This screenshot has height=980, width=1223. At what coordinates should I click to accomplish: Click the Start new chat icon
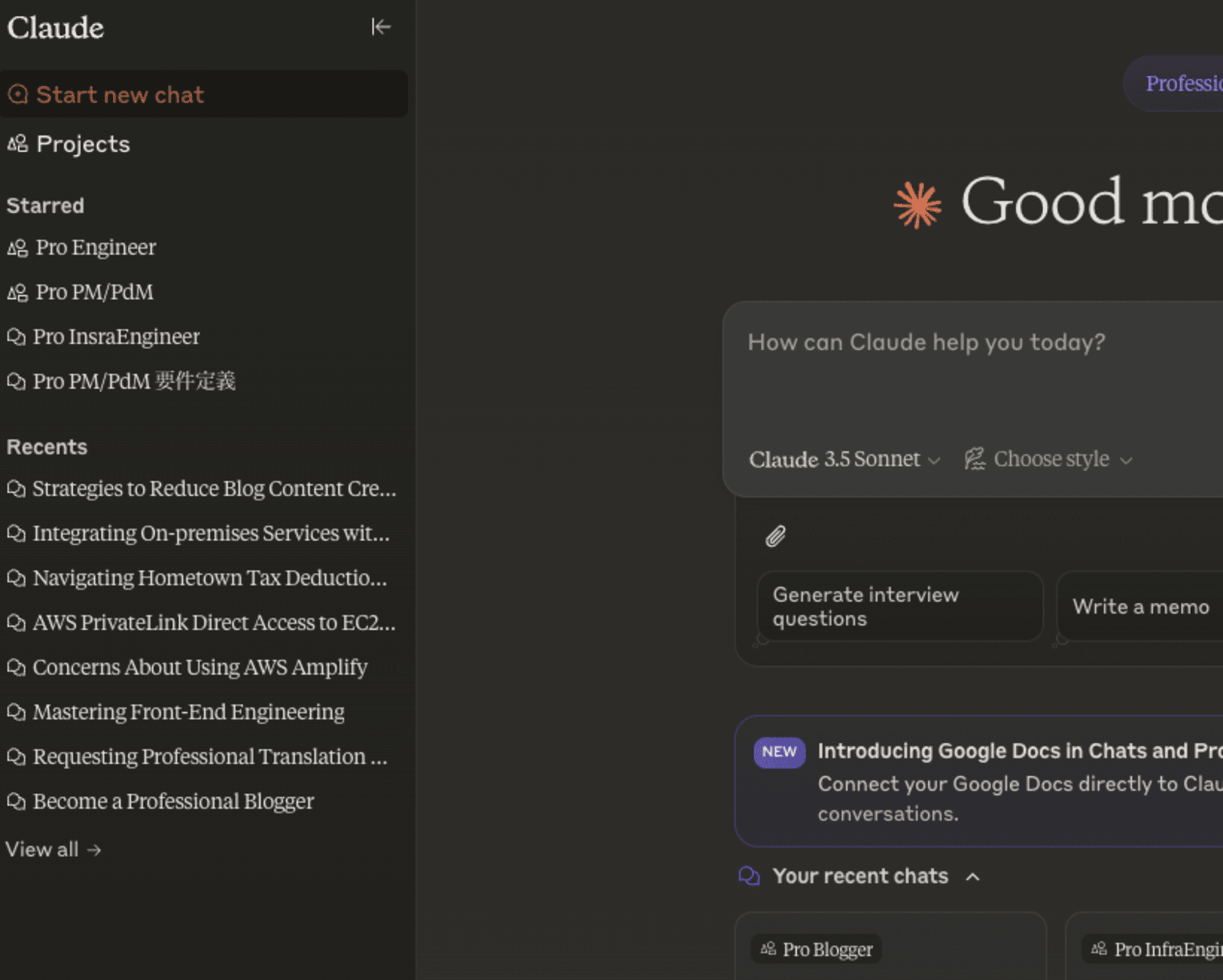click(18, 94)
